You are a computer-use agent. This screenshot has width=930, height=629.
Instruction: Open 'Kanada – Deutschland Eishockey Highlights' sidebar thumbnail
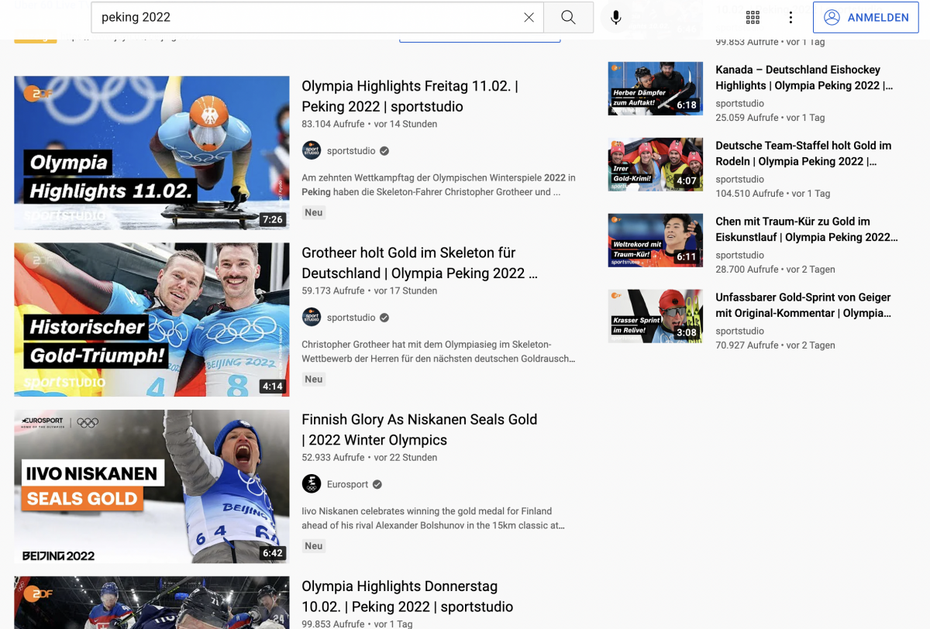pos(655,88)
